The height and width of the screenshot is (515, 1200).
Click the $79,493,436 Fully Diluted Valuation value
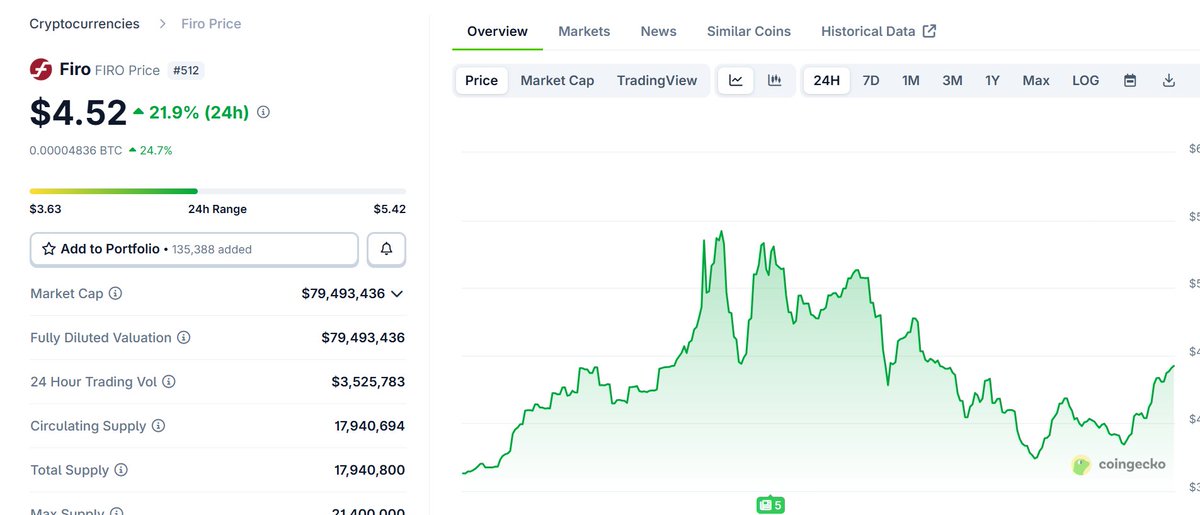tap(363, 338)
